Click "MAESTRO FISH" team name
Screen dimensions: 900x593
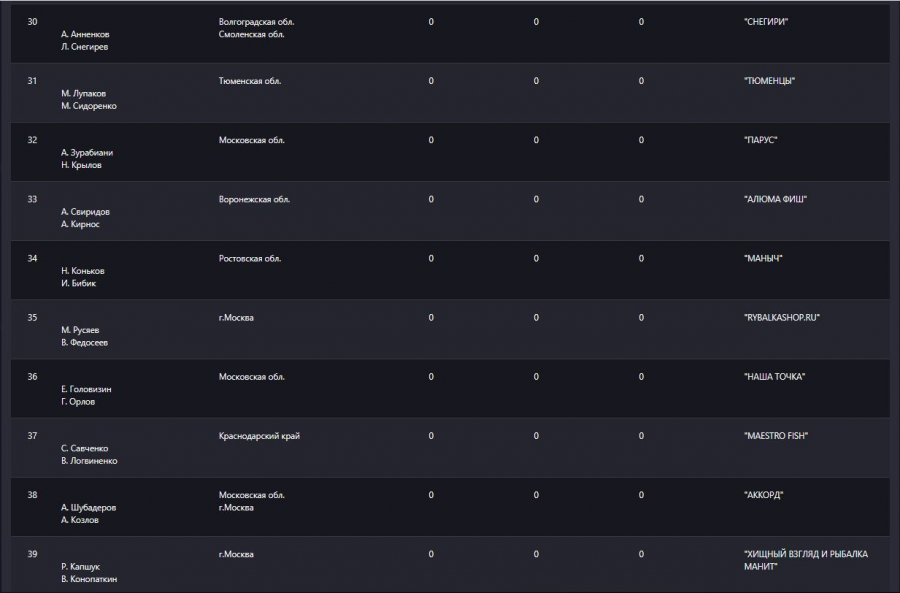tap(775, 436)
